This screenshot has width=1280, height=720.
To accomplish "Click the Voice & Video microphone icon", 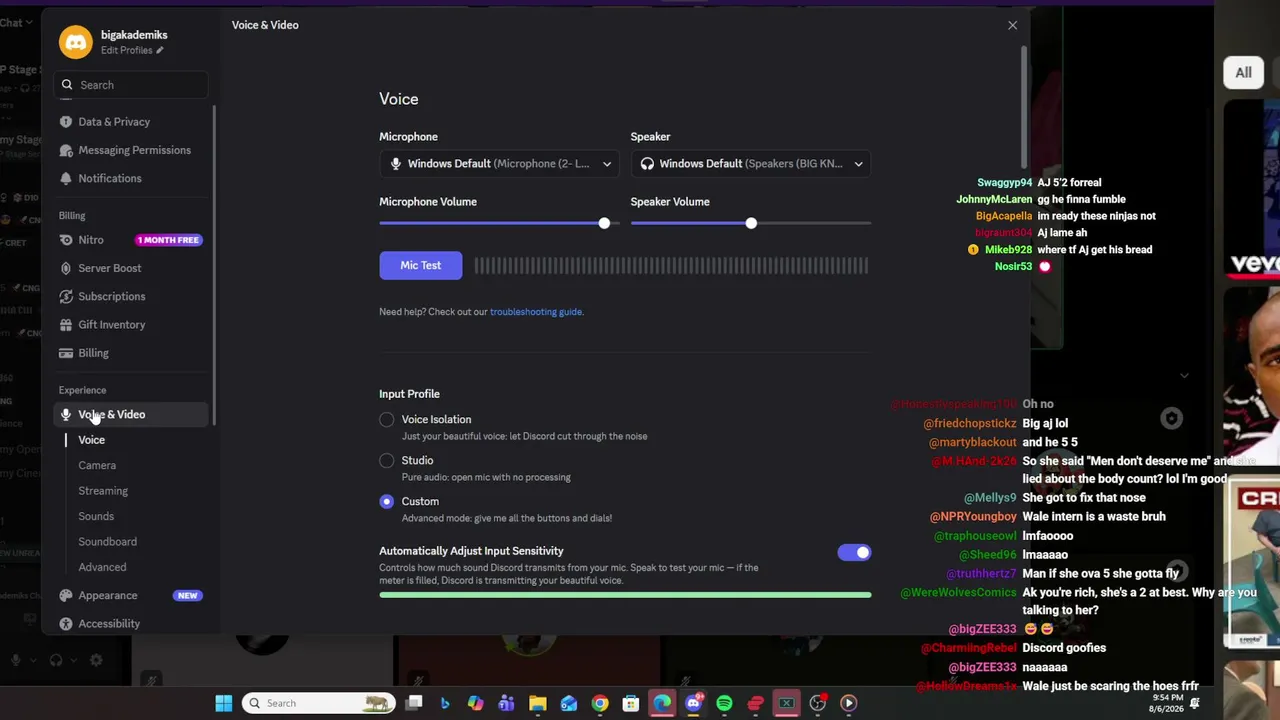I will click(66, 414).
